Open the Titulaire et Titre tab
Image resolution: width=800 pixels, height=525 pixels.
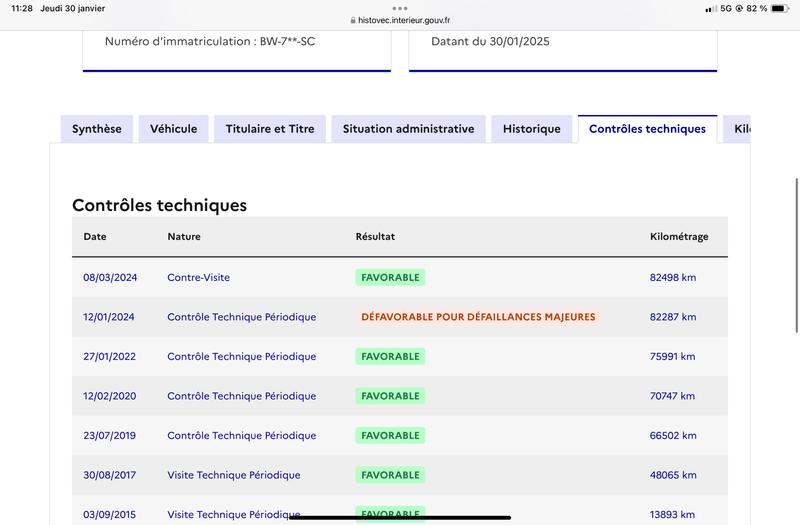(270, 129)
